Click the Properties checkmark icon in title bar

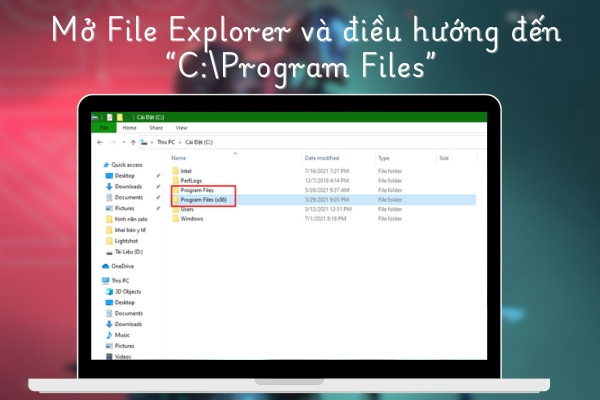[109, 117]
